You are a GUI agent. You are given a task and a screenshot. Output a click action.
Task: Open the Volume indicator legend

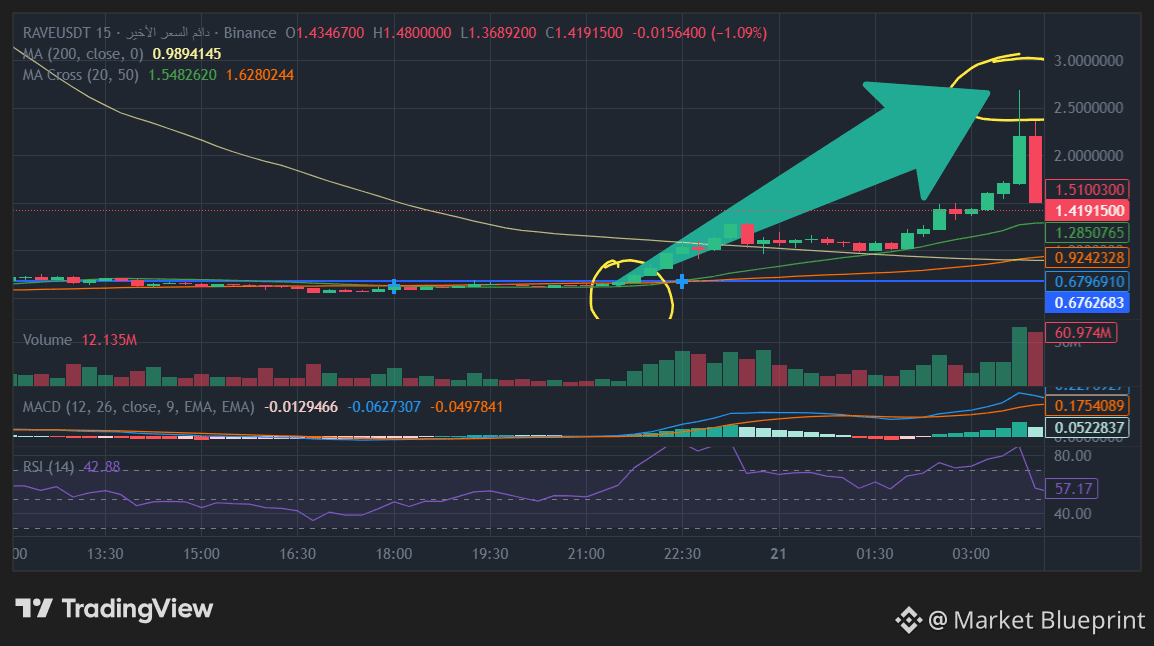[x=47, y=340]
